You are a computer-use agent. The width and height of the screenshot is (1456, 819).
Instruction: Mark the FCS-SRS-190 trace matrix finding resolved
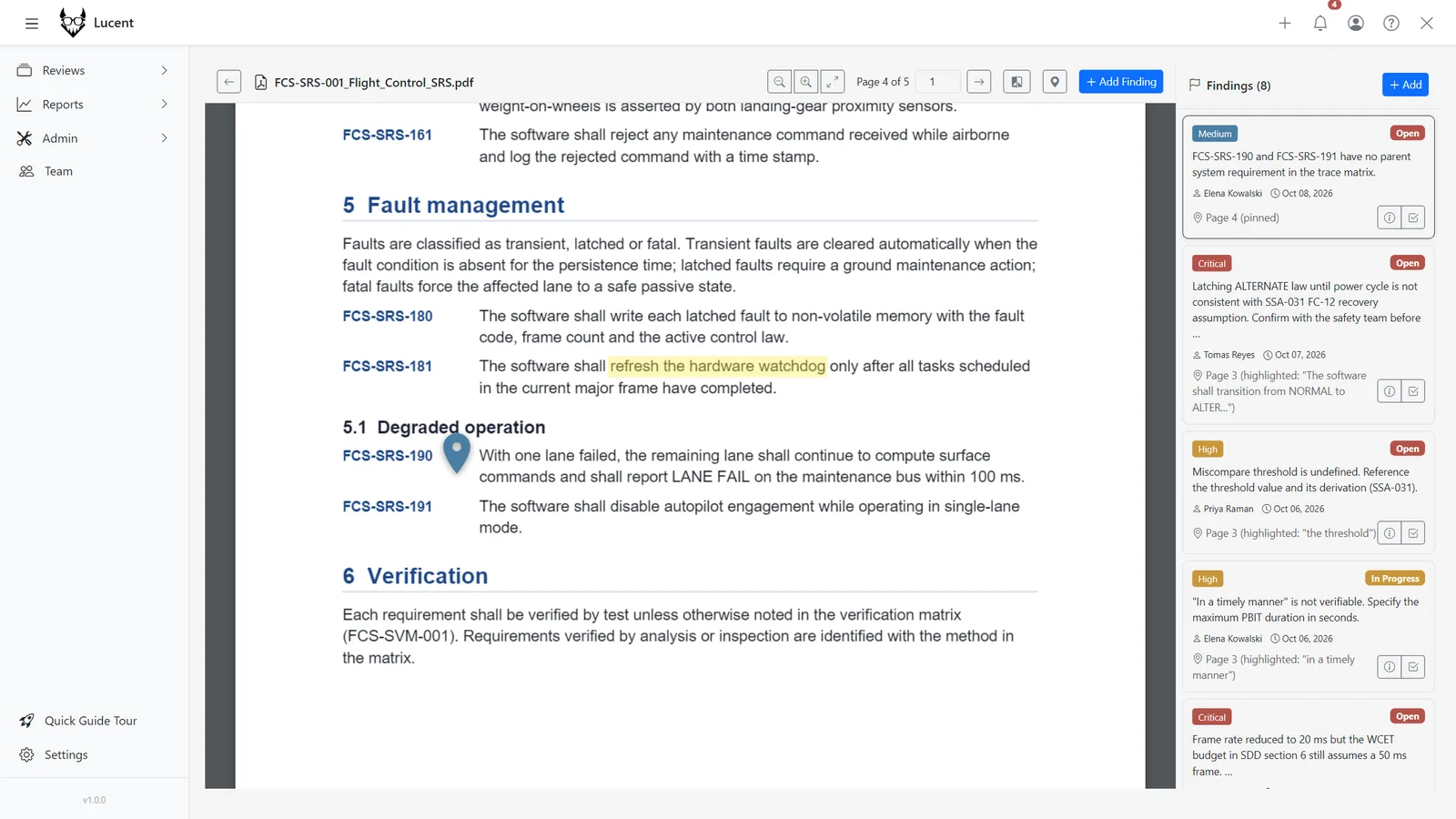[x=1413, y=217]
